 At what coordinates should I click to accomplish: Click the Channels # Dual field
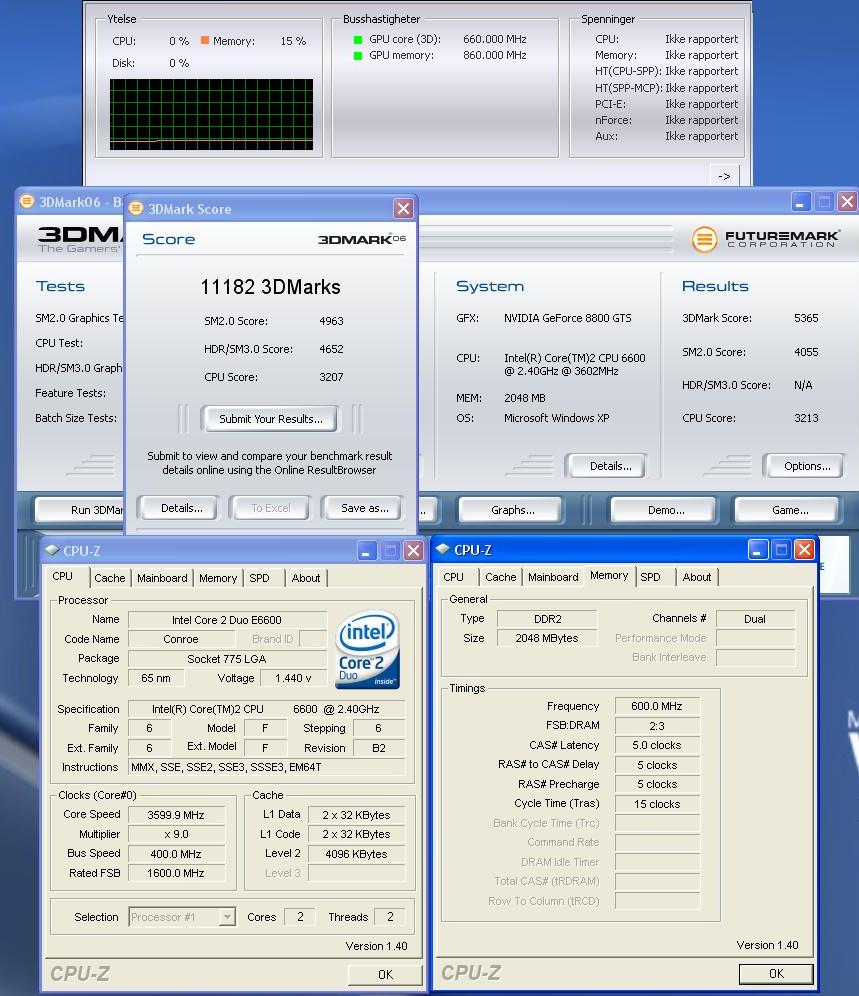click(755, 619)
